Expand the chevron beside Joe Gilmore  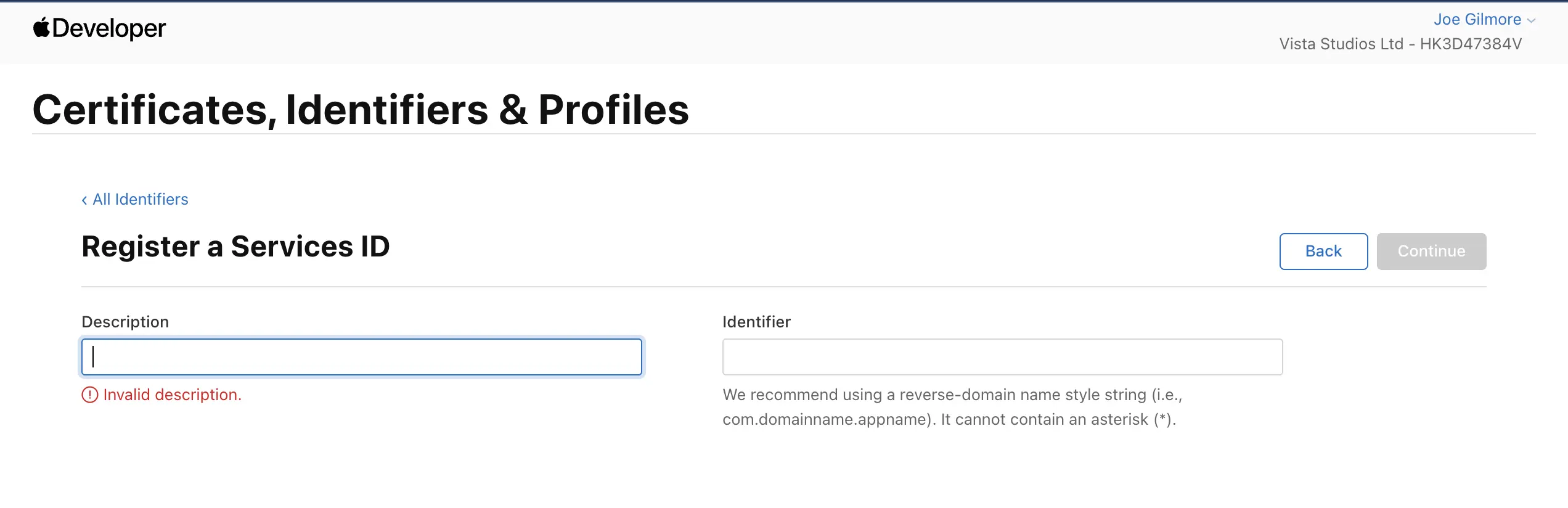[1531, 21]
